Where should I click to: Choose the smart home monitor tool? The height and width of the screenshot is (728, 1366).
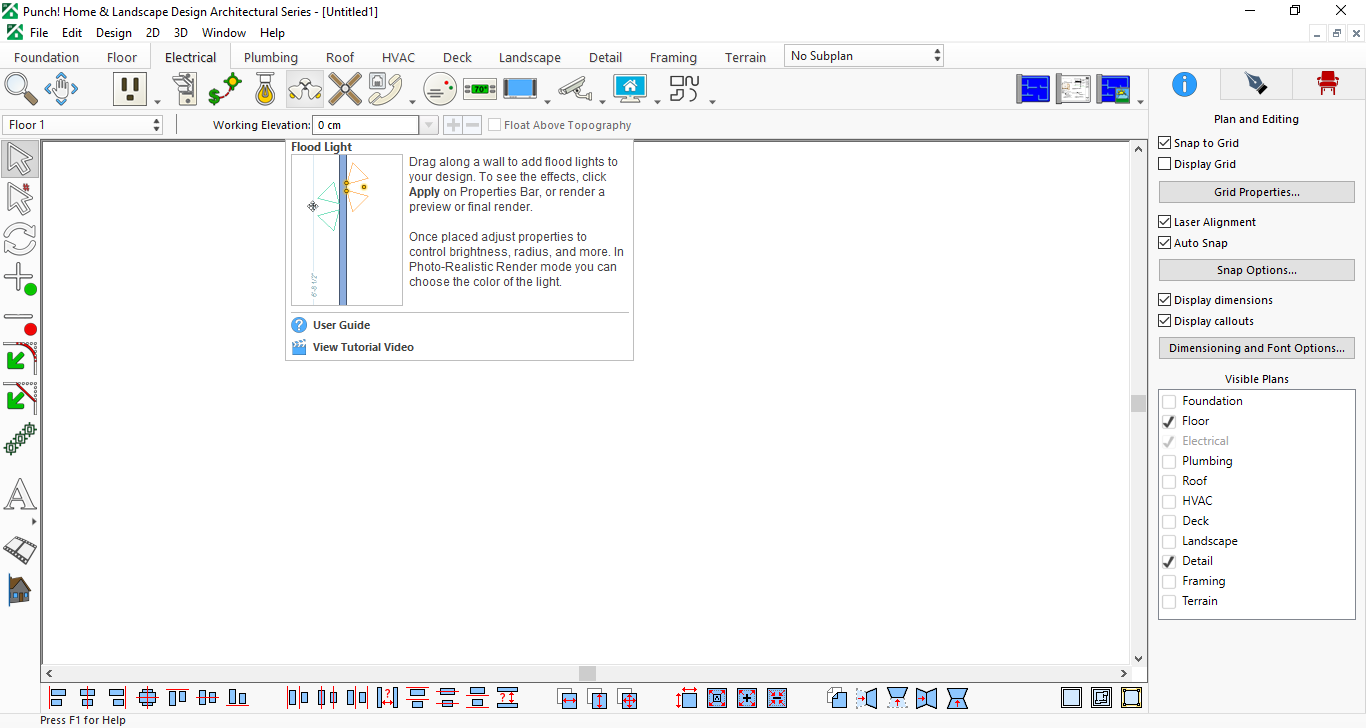tap(630, 89)
